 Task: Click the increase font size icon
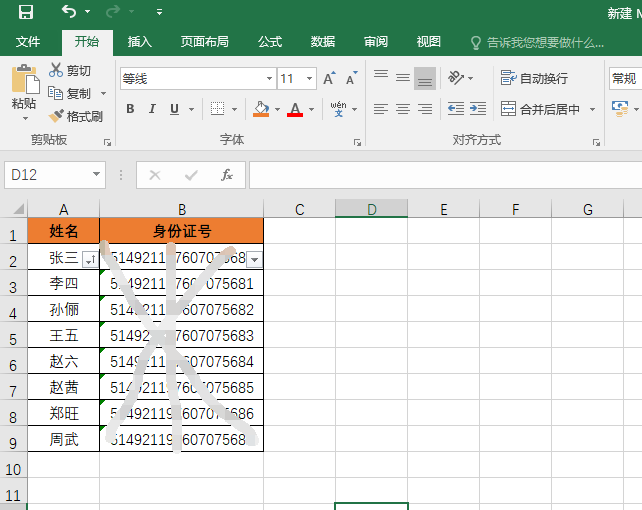(x=330, y=78)
